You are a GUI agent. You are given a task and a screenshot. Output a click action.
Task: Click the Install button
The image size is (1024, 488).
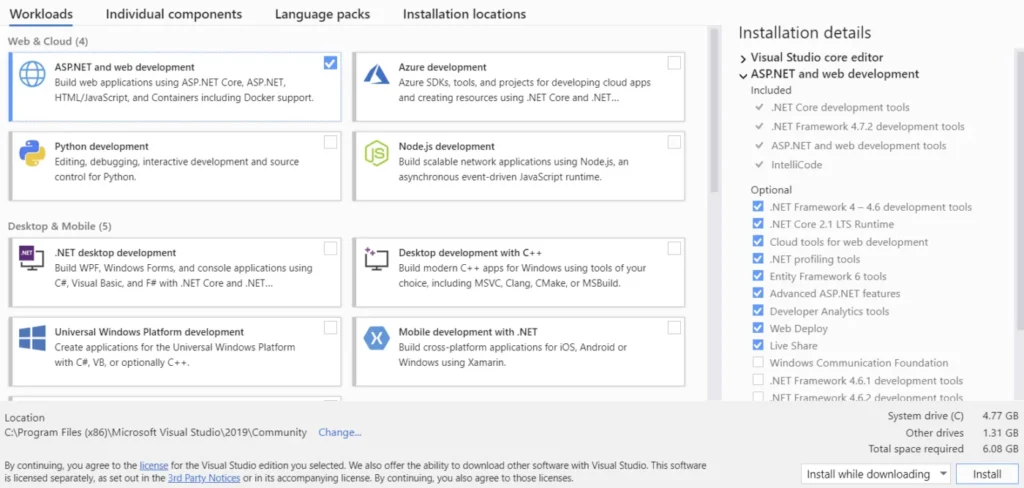987,474
